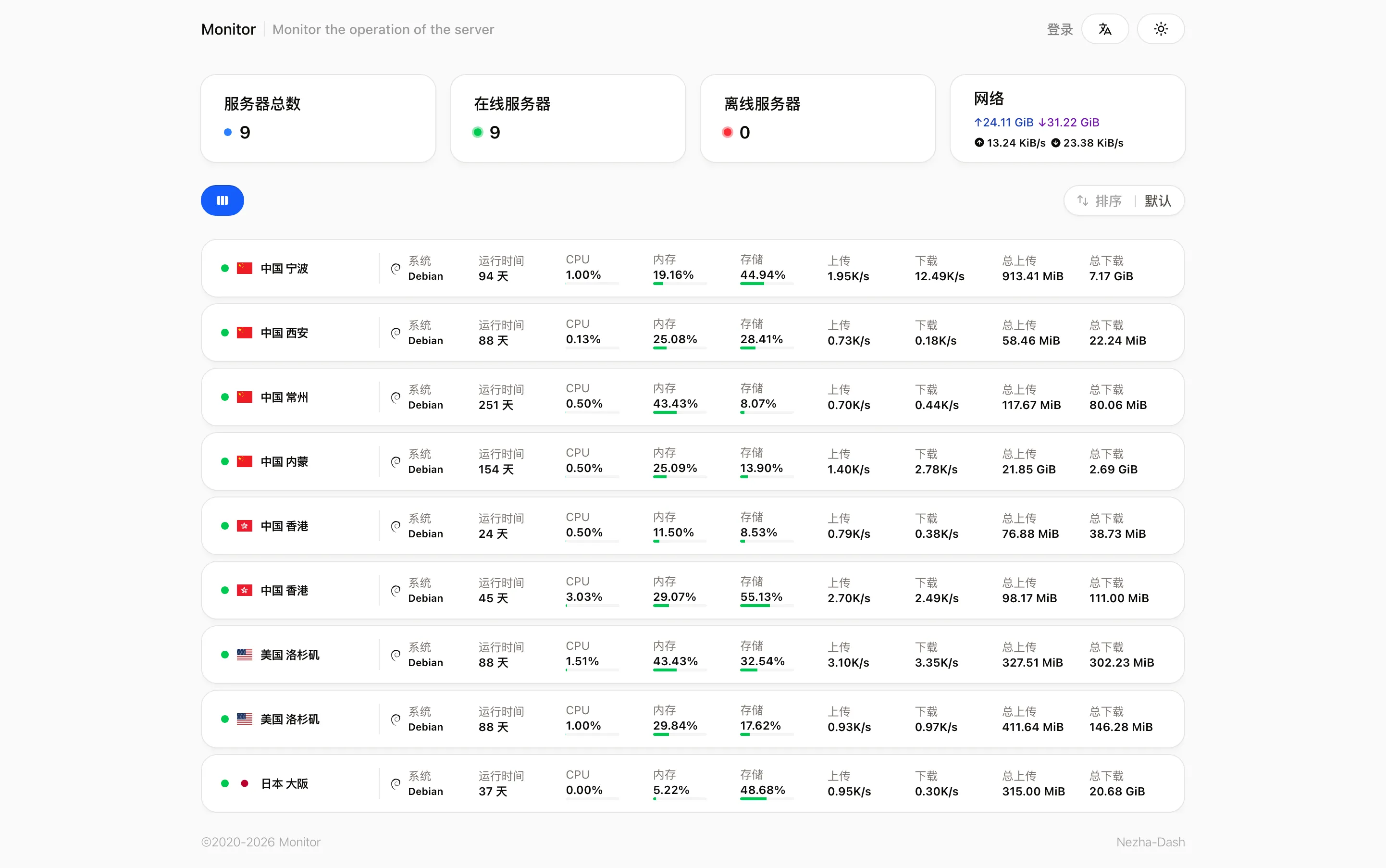Click the 3.03% CPU value
Image resolution: width=1386 pixels, height=868 pixels.
coord(584,597)
